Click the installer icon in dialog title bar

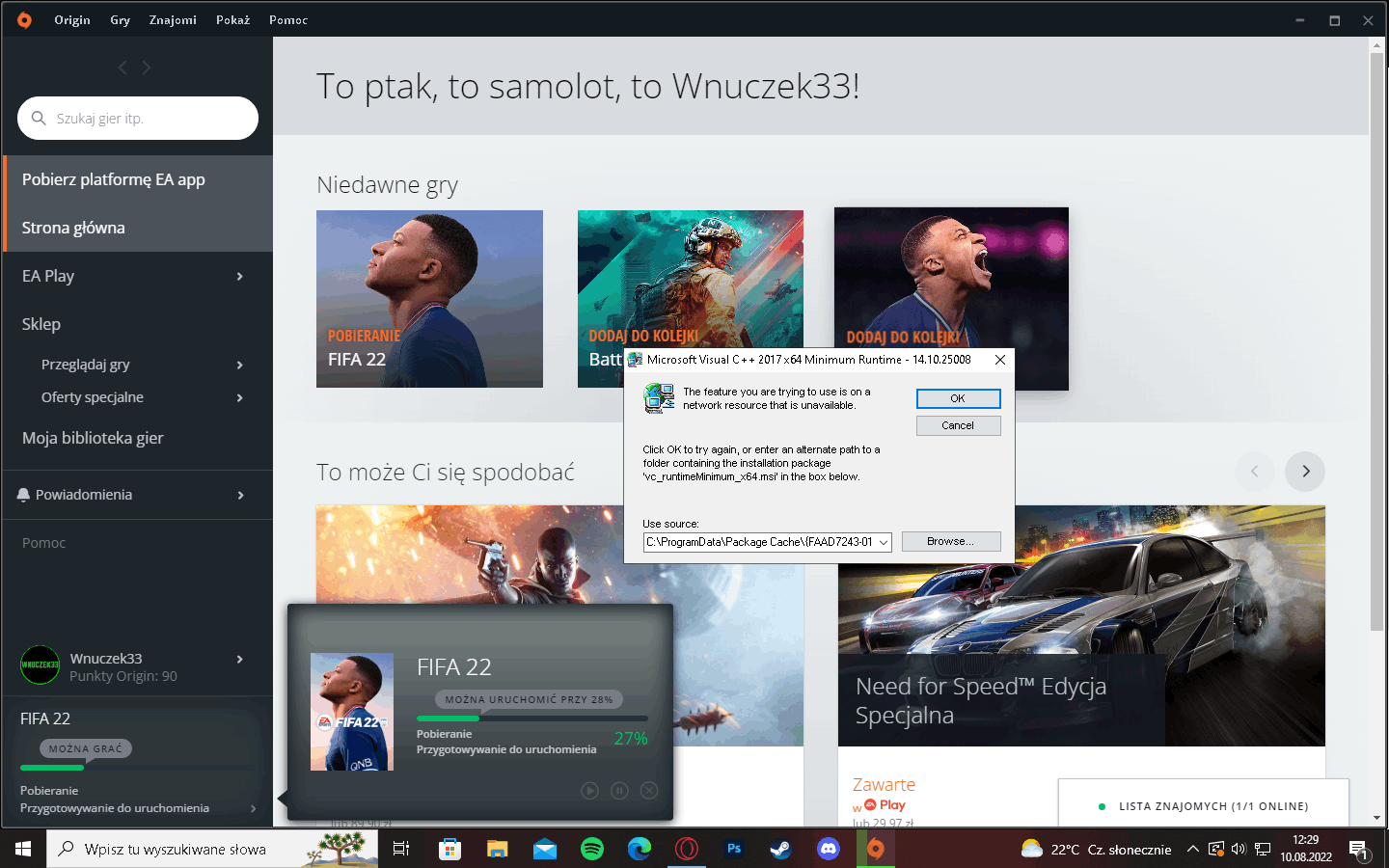tap(635, 360)
